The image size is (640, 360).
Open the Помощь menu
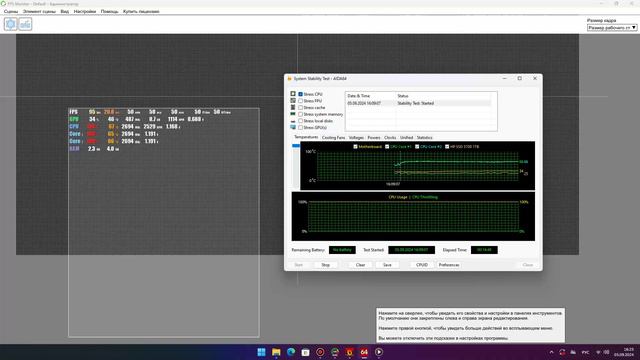(x=109, y=11)
